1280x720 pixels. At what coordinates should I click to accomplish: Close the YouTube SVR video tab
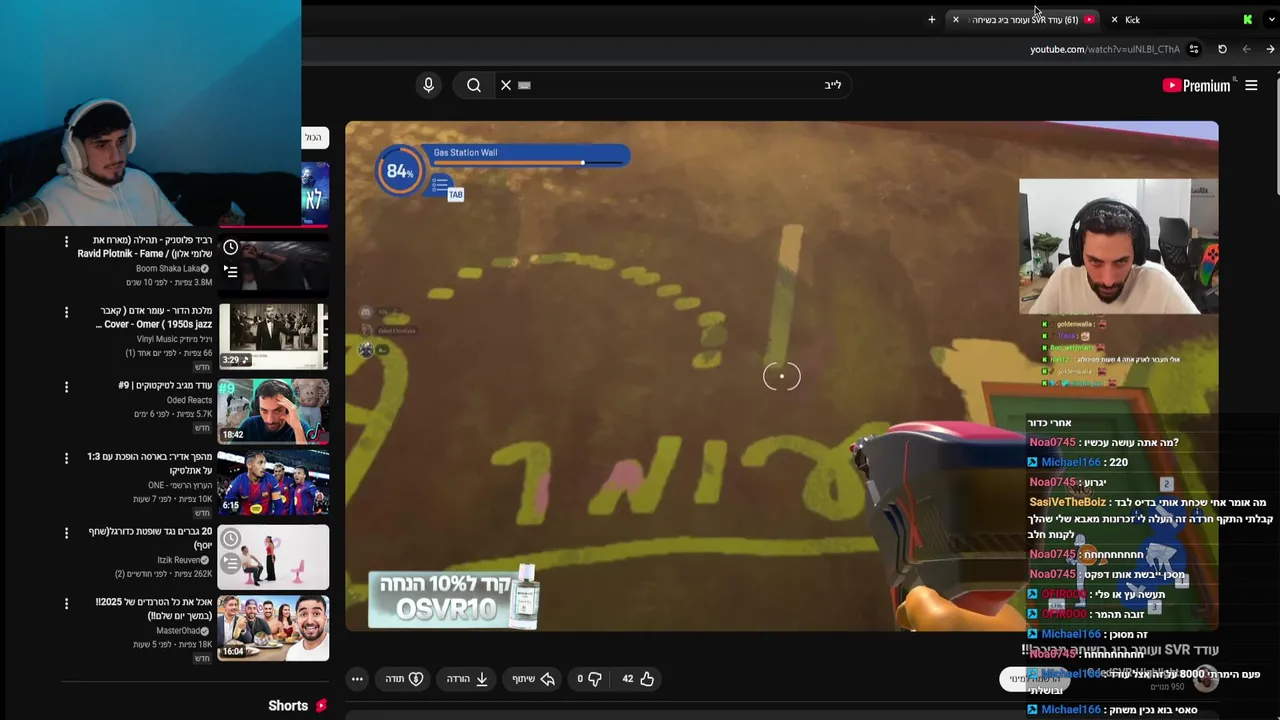956,20
